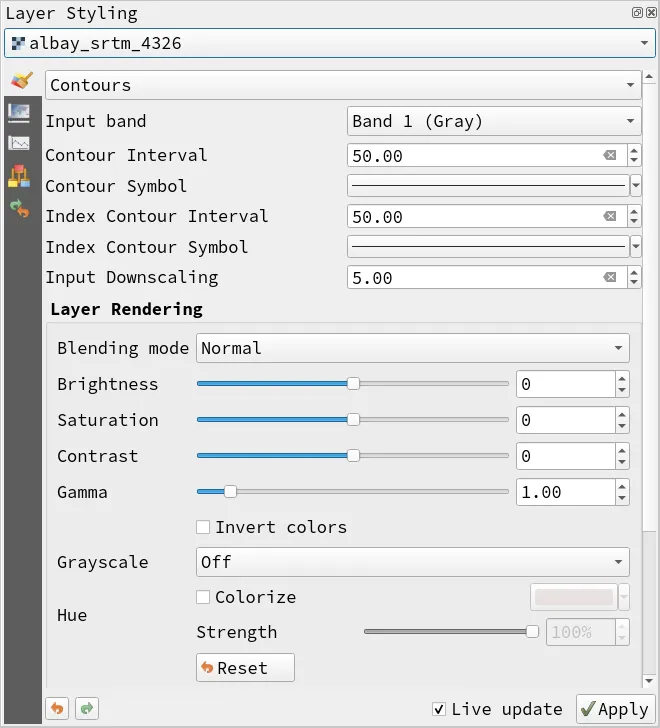660x728 pixels.
Task: Click the Saturation value field
Action: coord(566,420)
